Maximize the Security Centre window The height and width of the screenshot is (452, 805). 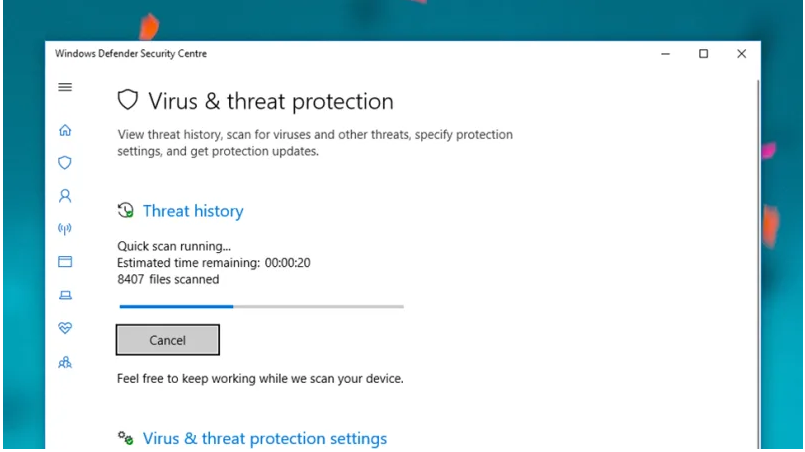[x=703, y=53]
